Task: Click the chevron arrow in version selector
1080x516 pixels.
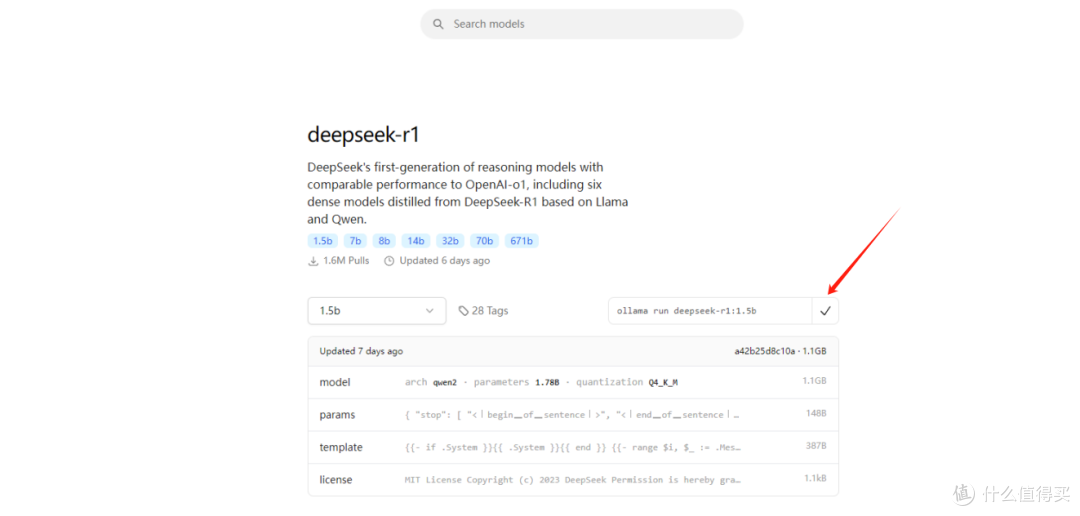Action: pos(430,311)
